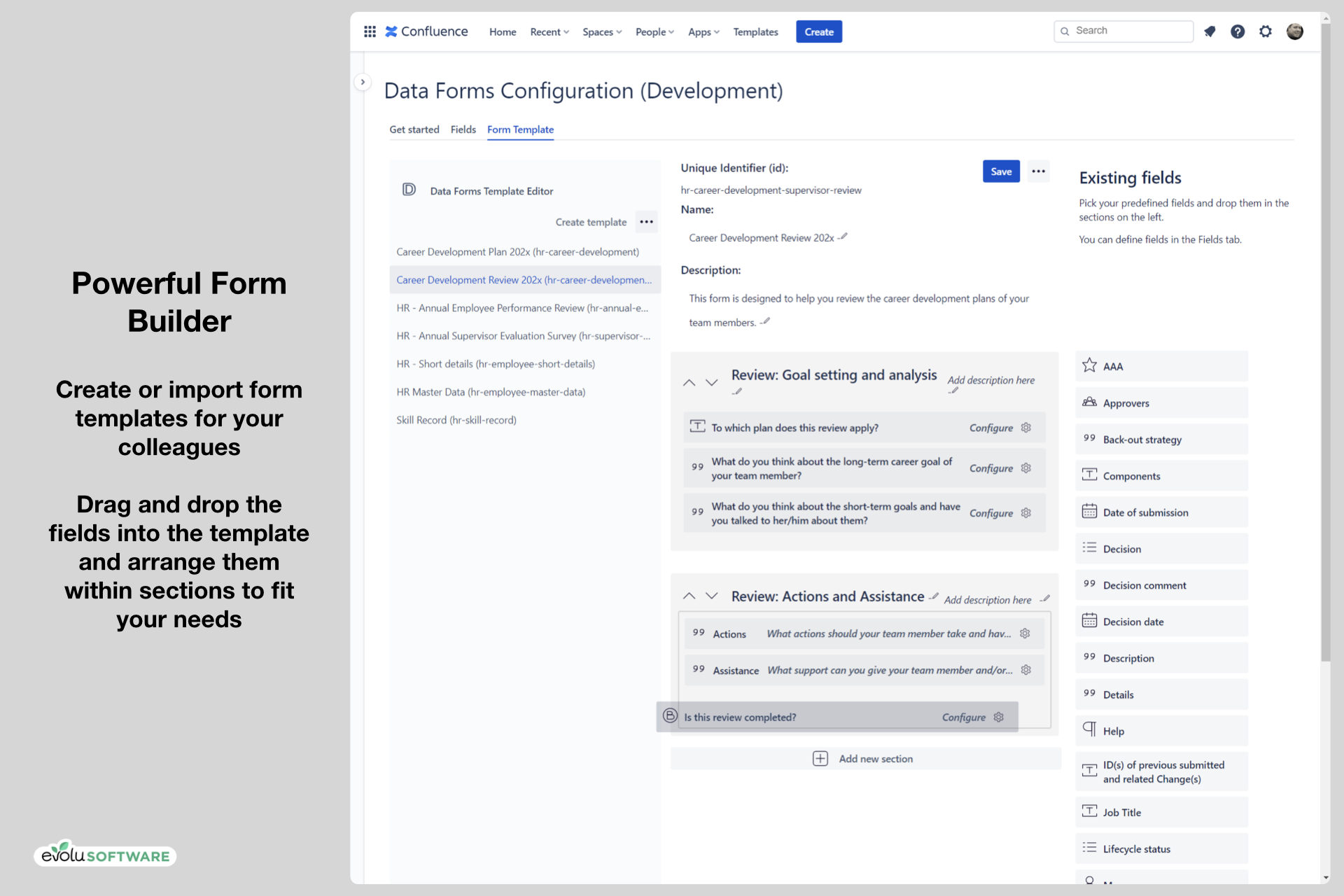
Task: Select HR Master Data template
Action: (491, 392)
